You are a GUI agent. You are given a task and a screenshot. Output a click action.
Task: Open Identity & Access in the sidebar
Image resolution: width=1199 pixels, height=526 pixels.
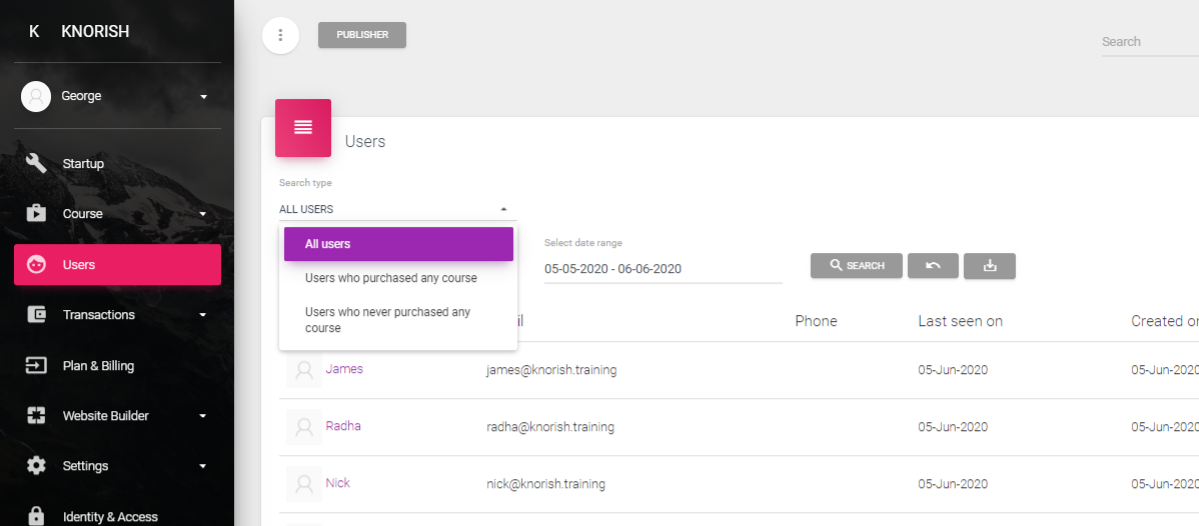click(117, 515)
